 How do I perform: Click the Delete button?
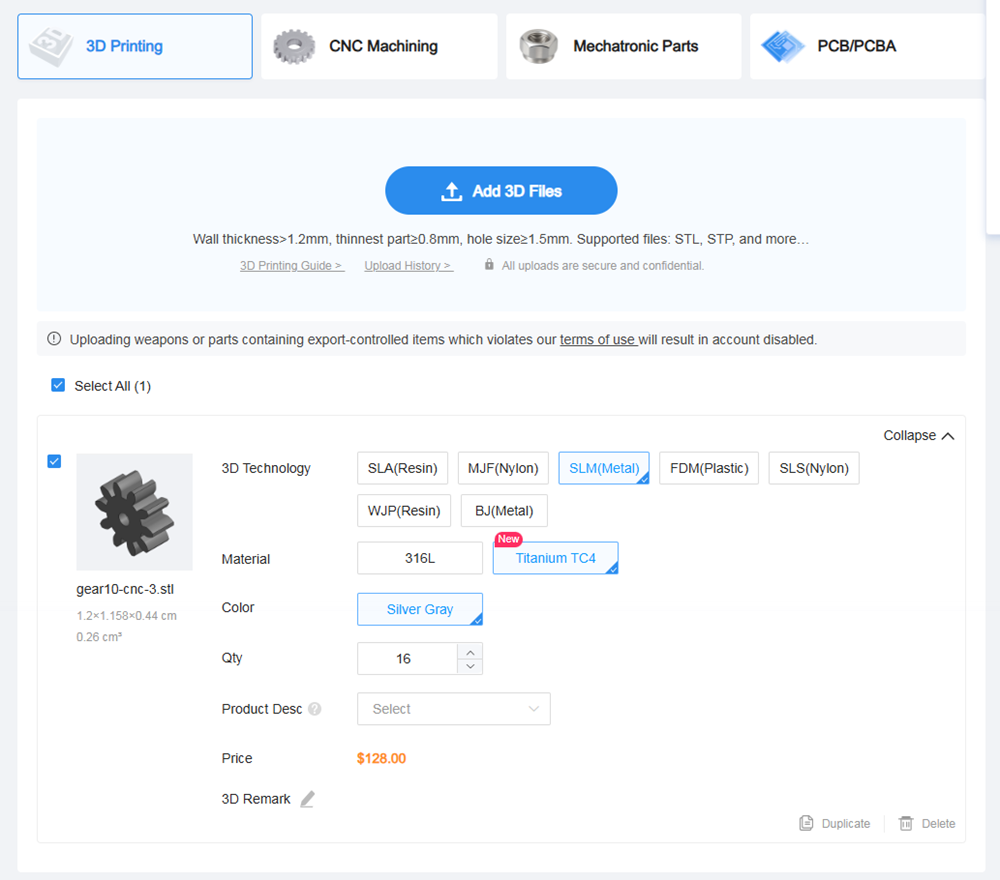[927, 823]
